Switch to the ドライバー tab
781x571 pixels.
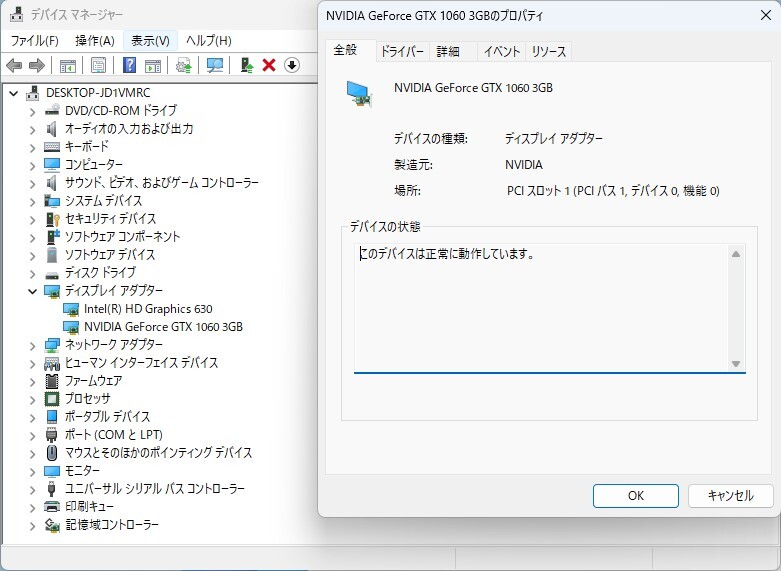[x=402, y=51]
